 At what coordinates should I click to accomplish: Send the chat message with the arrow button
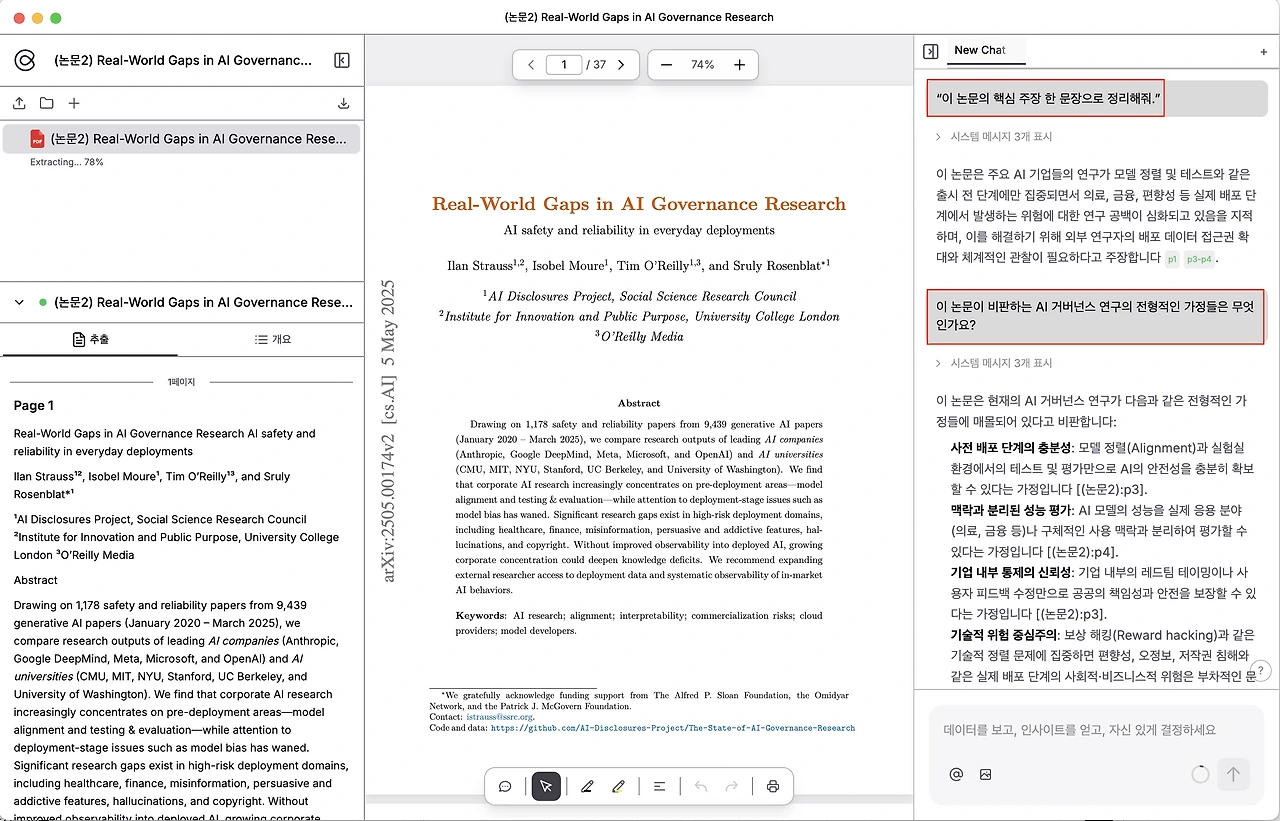(x=1234, y=774)
